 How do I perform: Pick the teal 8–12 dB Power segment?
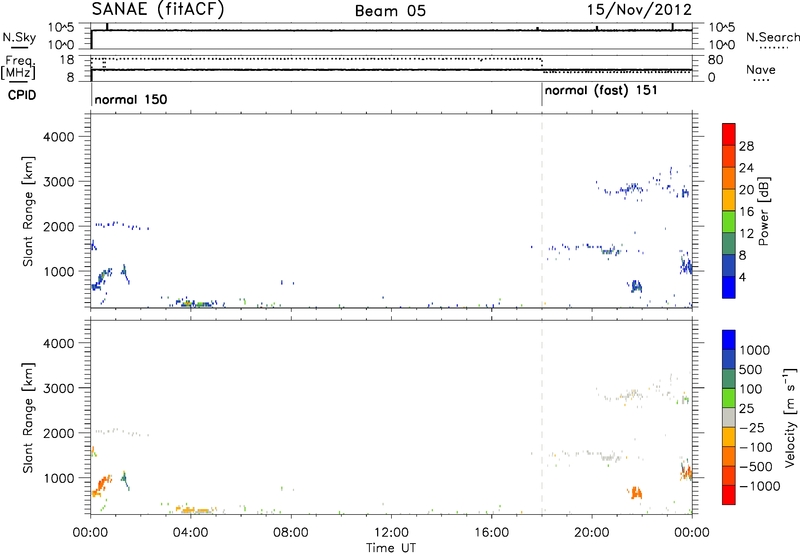coord(729,244)
